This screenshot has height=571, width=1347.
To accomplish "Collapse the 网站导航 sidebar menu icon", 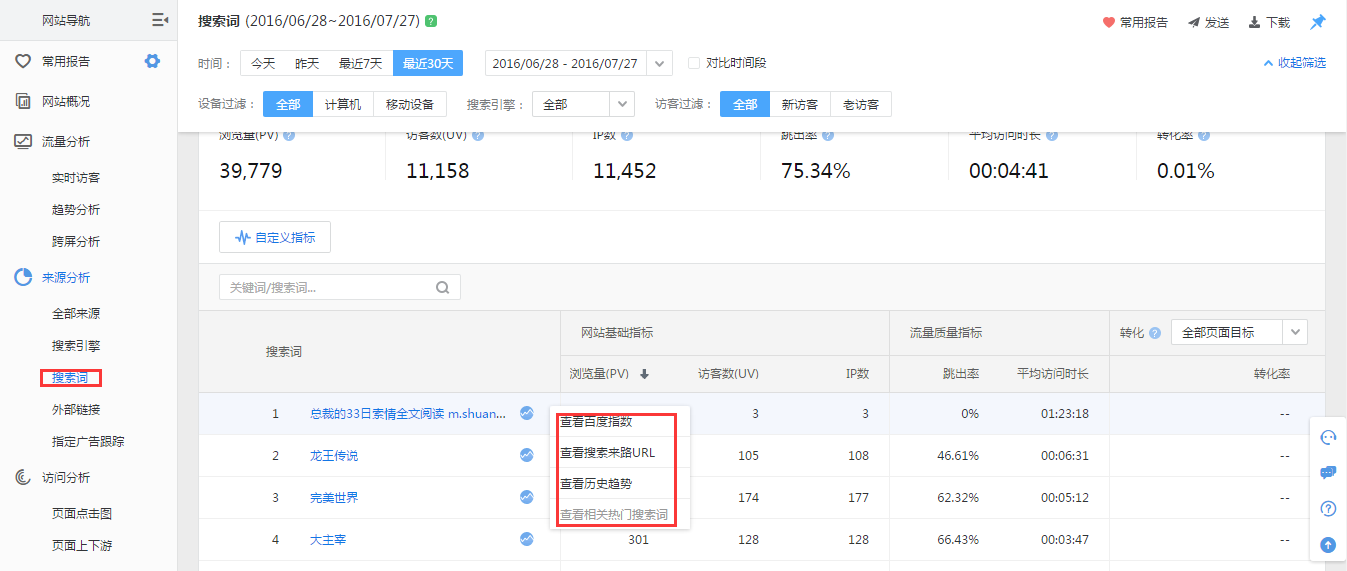I will (x=159, y=20).
